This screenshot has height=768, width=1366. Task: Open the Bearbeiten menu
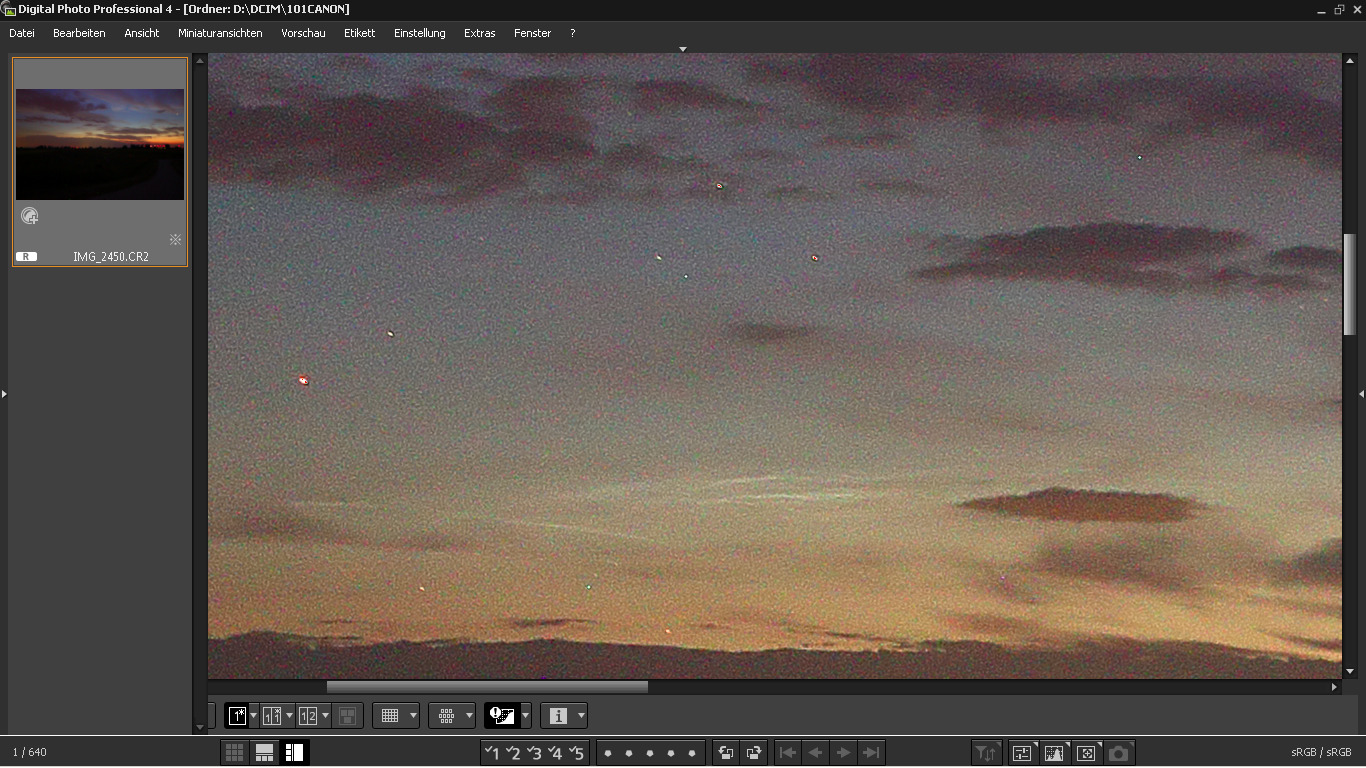[x=79, y=33]
